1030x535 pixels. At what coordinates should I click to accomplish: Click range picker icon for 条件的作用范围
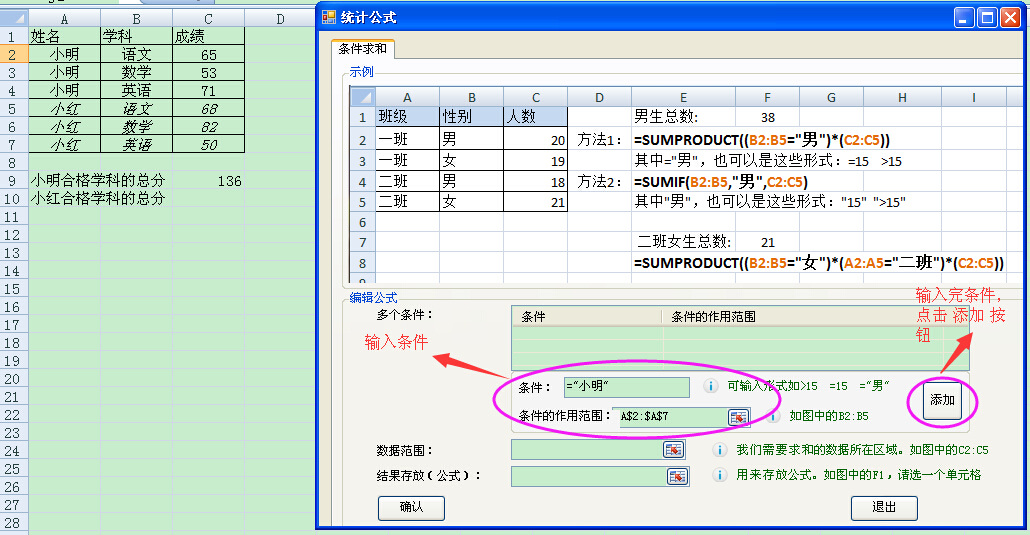[x=739, y=416]
